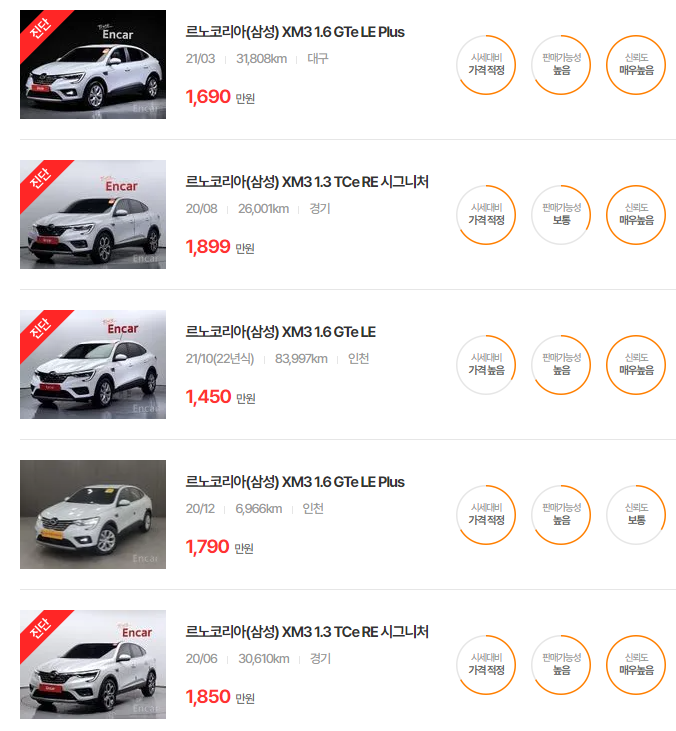The height and width of the screenshot is (731, 676).
Task: Open the 1,850만원 XM3 car photo
Action: click(x=93, y=665)
